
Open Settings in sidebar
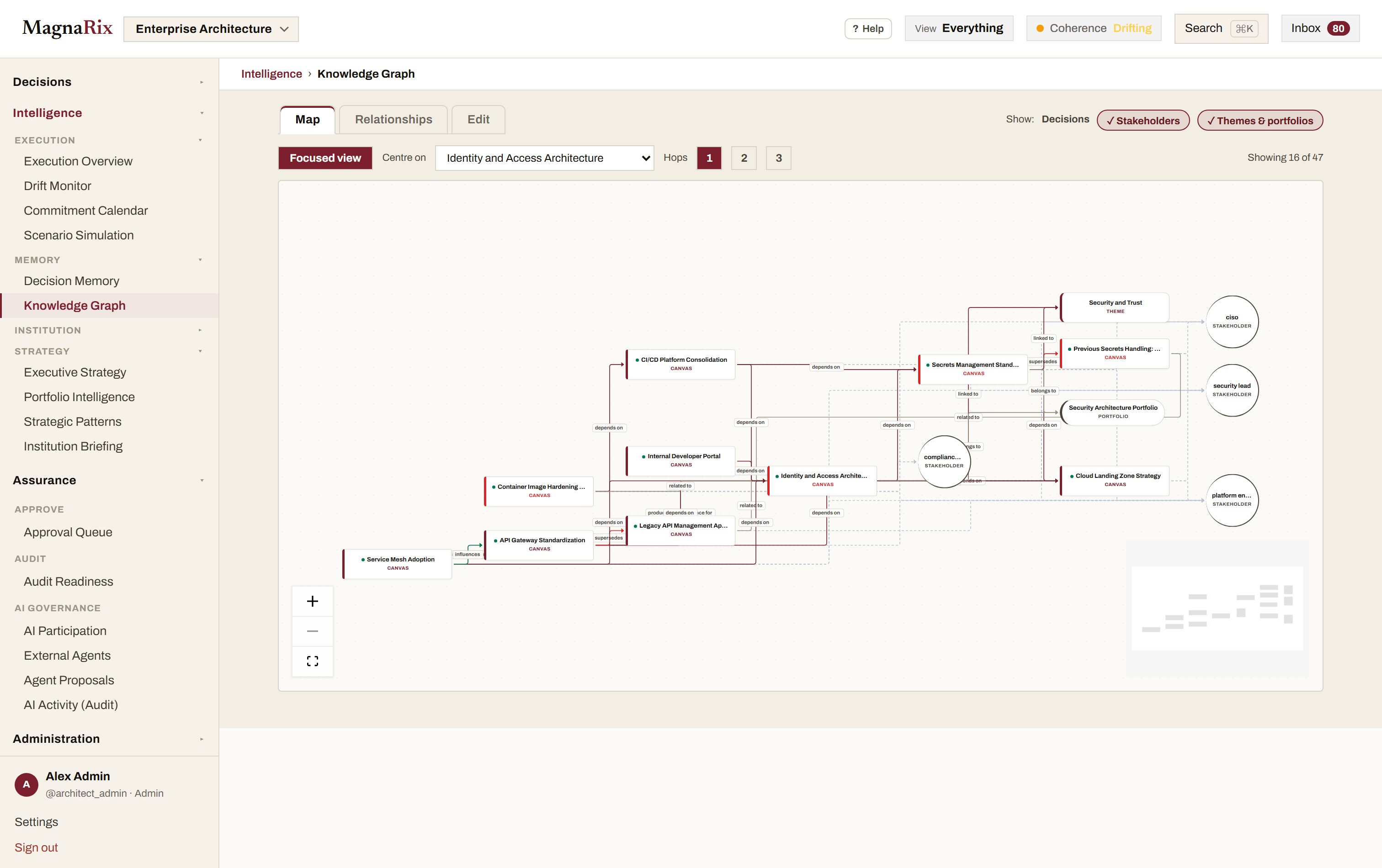[x=36, y=821]
